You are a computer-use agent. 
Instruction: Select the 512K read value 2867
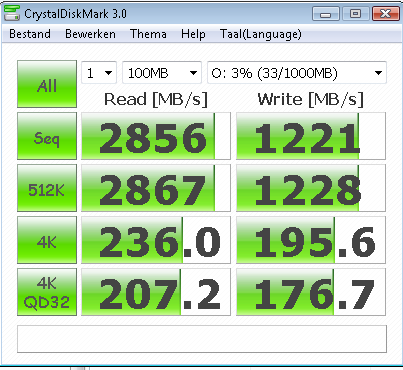click(x=156, y=188)
